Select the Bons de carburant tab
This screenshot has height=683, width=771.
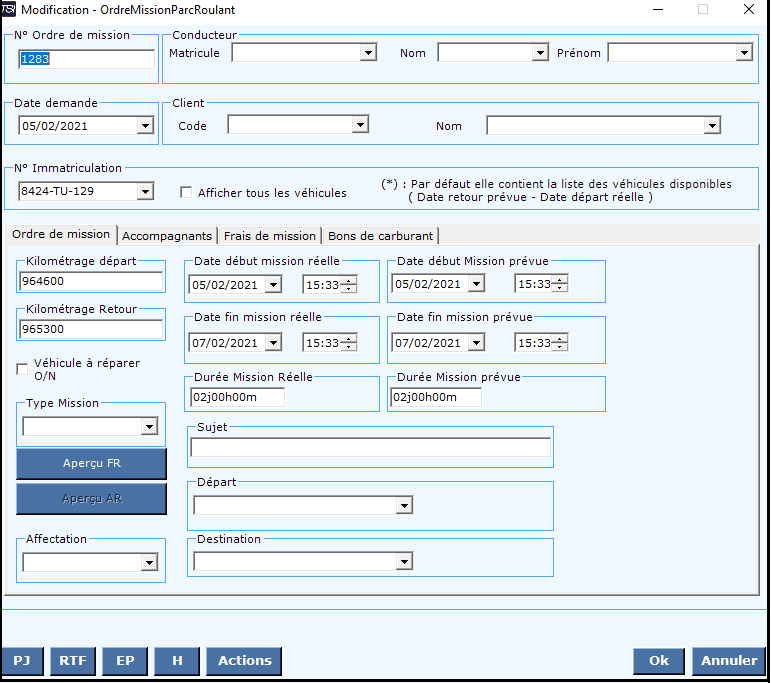[x=381, y=236]
